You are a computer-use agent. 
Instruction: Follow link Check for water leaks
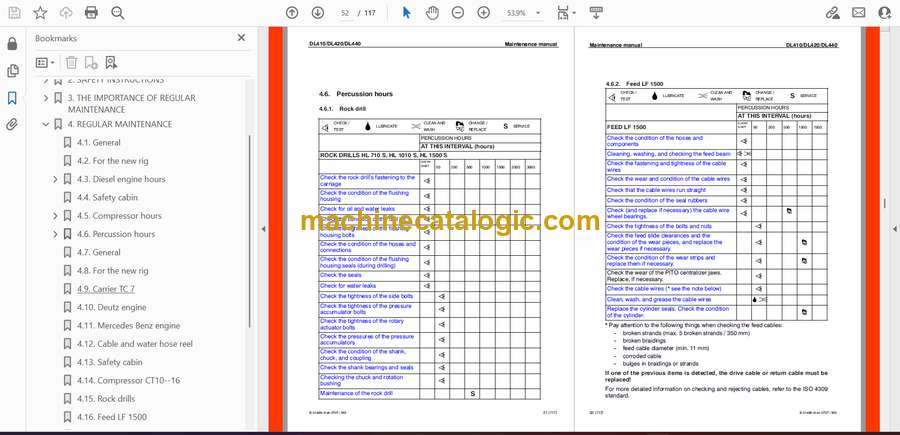click(348, 285)
